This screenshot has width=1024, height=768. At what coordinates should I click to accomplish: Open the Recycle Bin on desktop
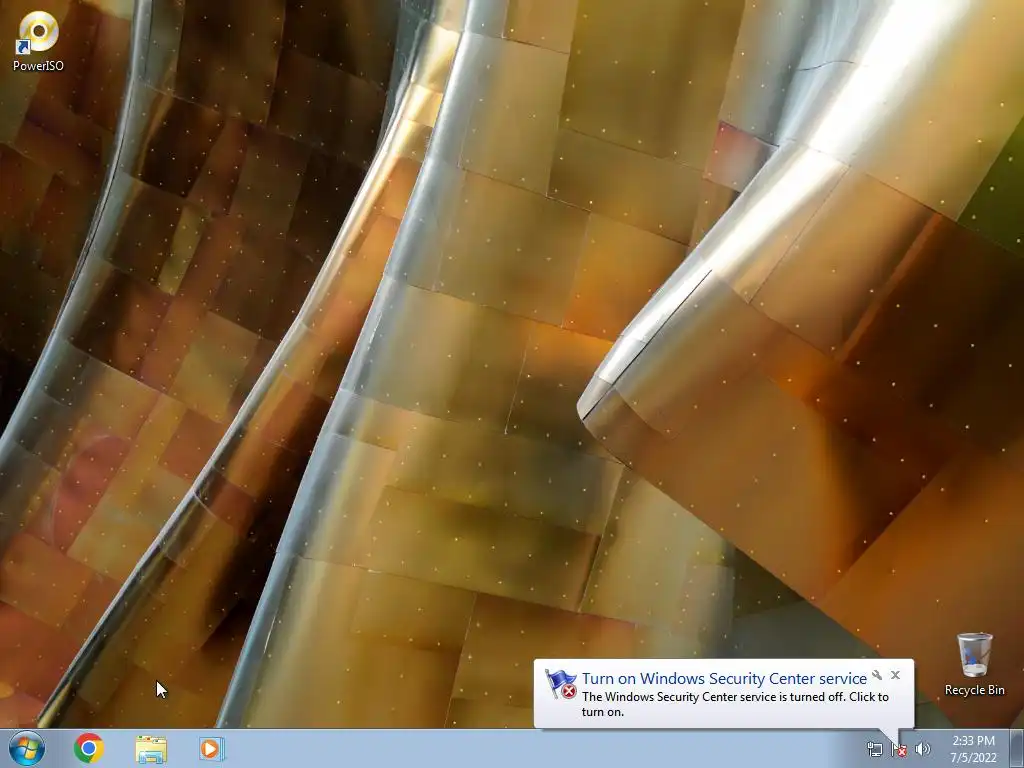pyautogui.click(x=974, y=664)
